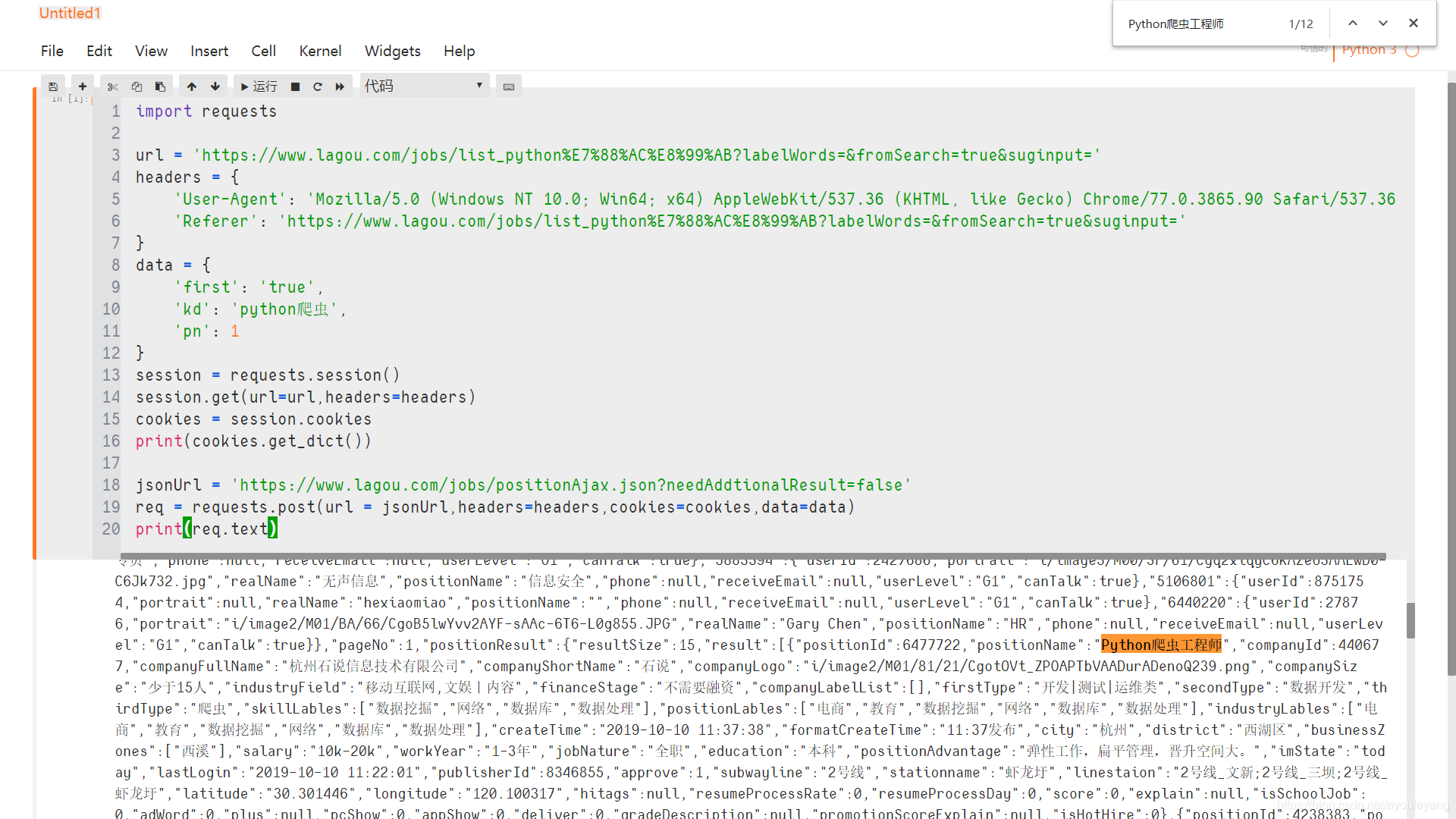Click 'pn': 1 on line 11
1456x819 pixels.
pyautogui.click(x=207, y=331)
